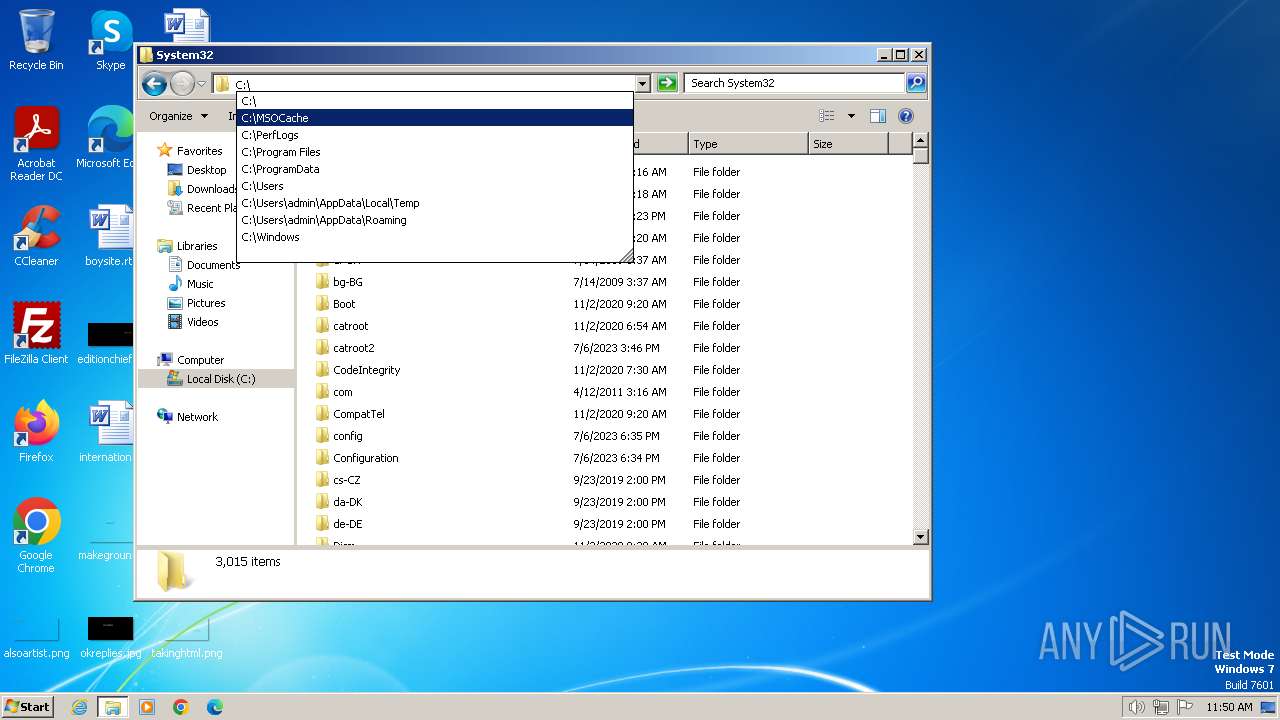This screenshot has height=720, width=1280.
Task: Select Computer in navigation pane
Action: tap(200, 360)
